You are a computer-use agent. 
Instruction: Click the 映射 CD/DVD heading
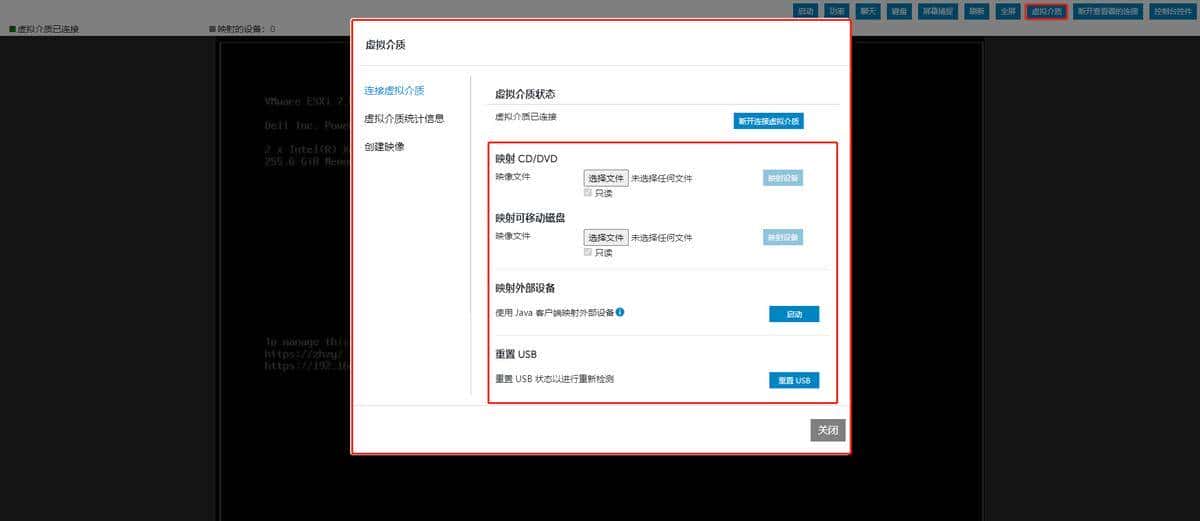pyautogui.click(x=526, y=159)
